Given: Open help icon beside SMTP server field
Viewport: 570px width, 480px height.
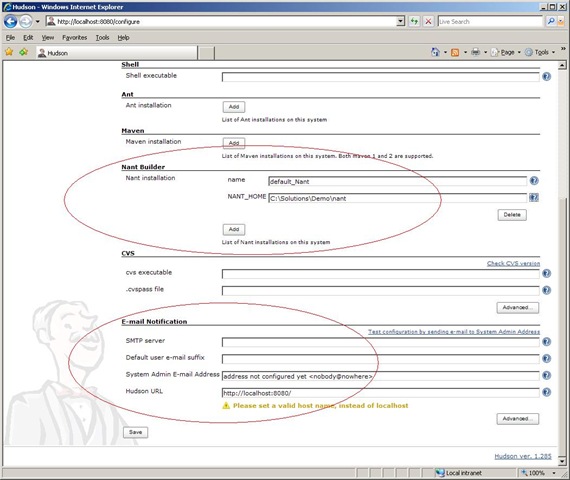Looking at the screenshot, I should pos(546,341).
